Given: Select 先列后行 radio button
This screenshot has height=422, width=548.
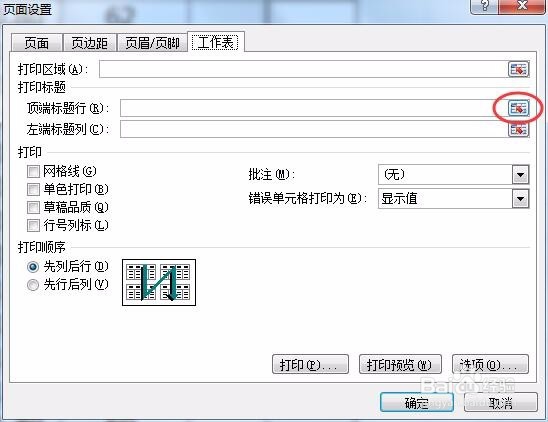Looking at the screenshot, I should (33, 267).
